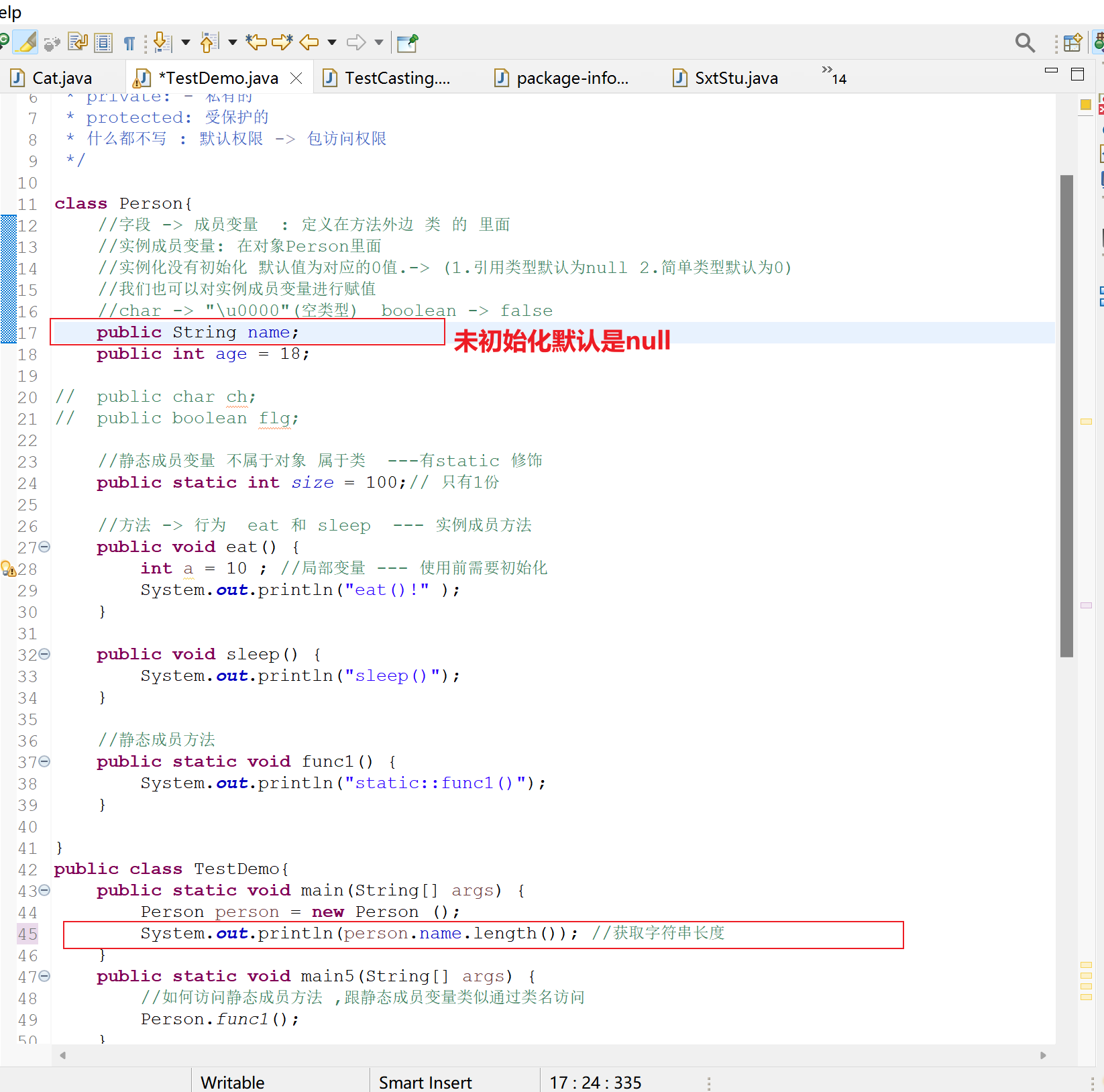Show hidden editor tabs list (14)
The width and height of the screenshot is (1104, 1092).
(x=834, y=75)
